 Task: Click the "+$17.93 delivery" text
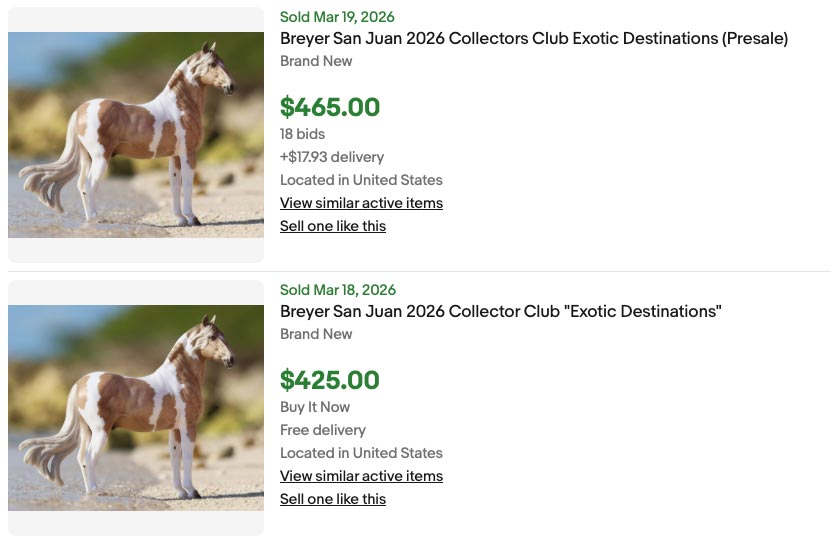point(332,157)
